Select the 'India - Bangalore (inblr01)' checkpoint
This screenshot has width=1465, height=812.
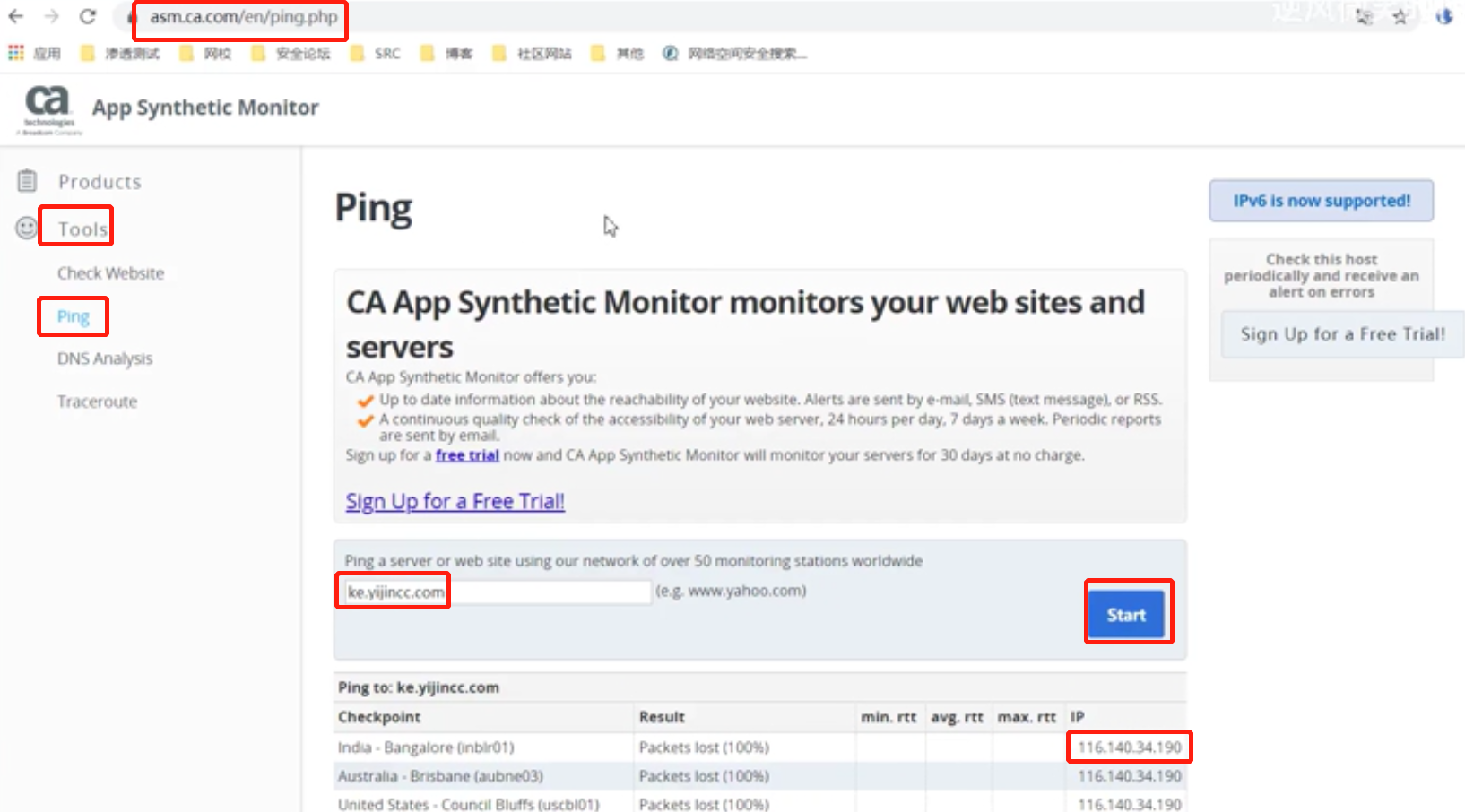coord(426,747)
